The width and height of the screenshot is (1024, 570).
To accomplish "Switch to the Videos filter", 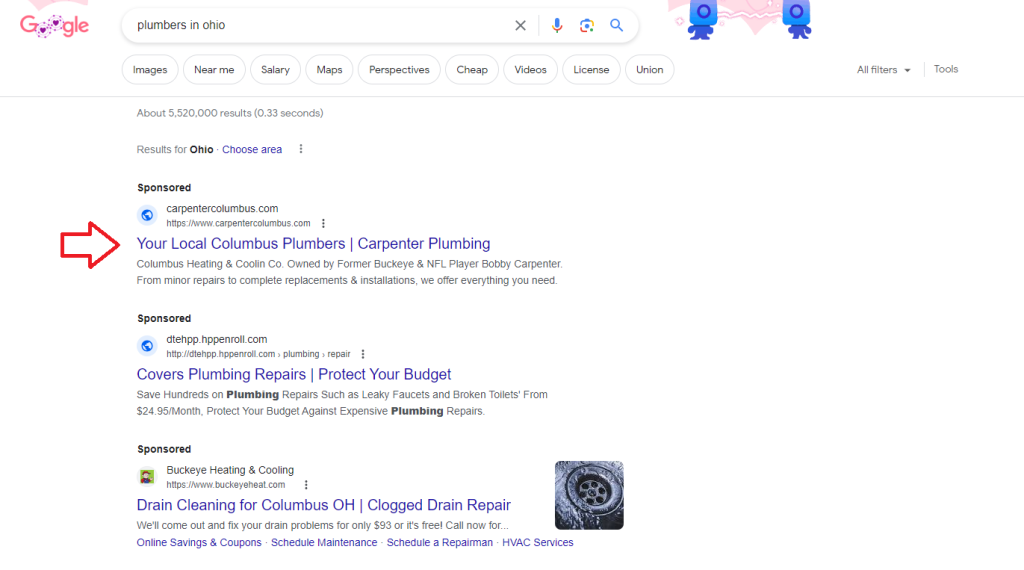I will point(530,70).
